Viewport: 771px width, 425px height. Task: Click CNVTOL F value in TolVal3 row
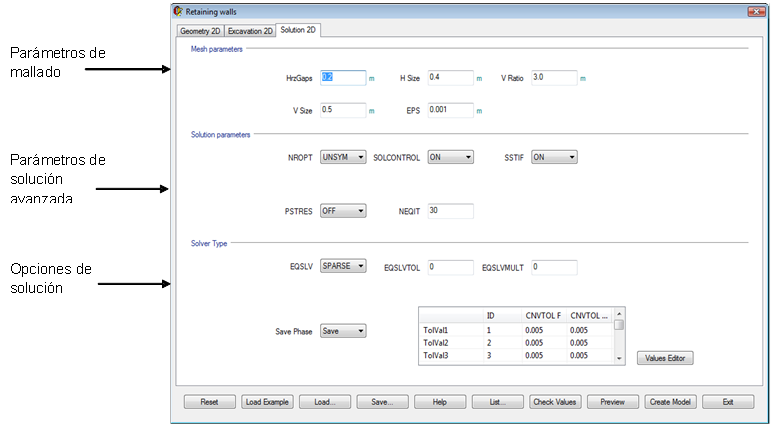tap(543, 355)
